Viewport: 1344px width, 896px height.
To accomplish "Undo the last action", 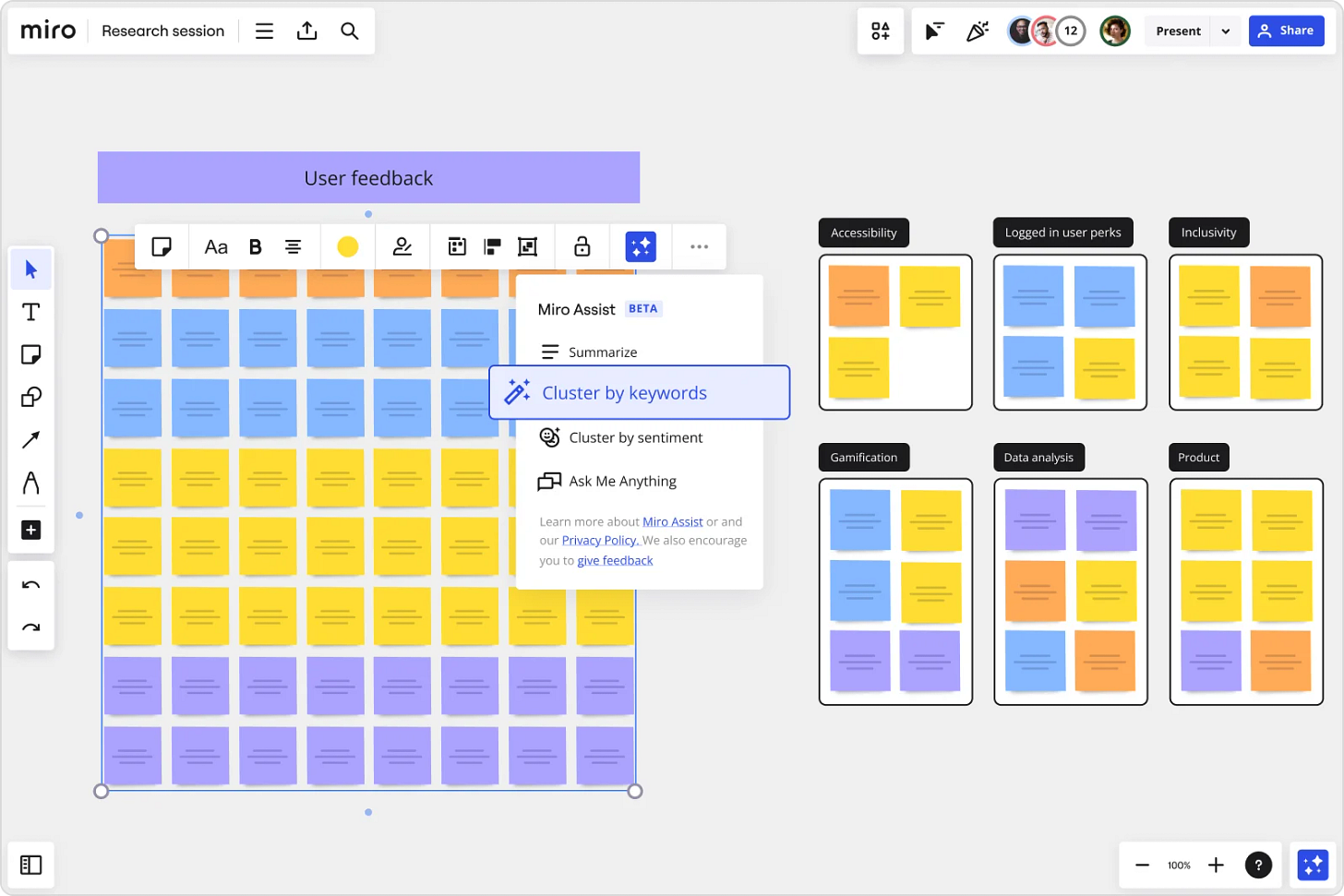I will coord(31,585).
